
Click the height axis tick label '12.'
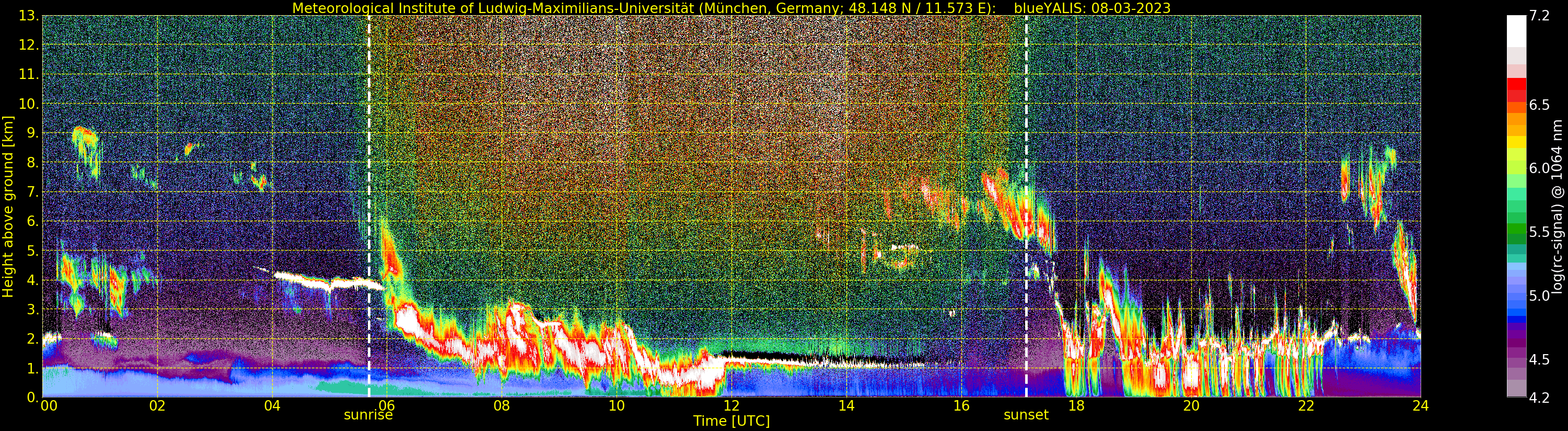(29, 45)
